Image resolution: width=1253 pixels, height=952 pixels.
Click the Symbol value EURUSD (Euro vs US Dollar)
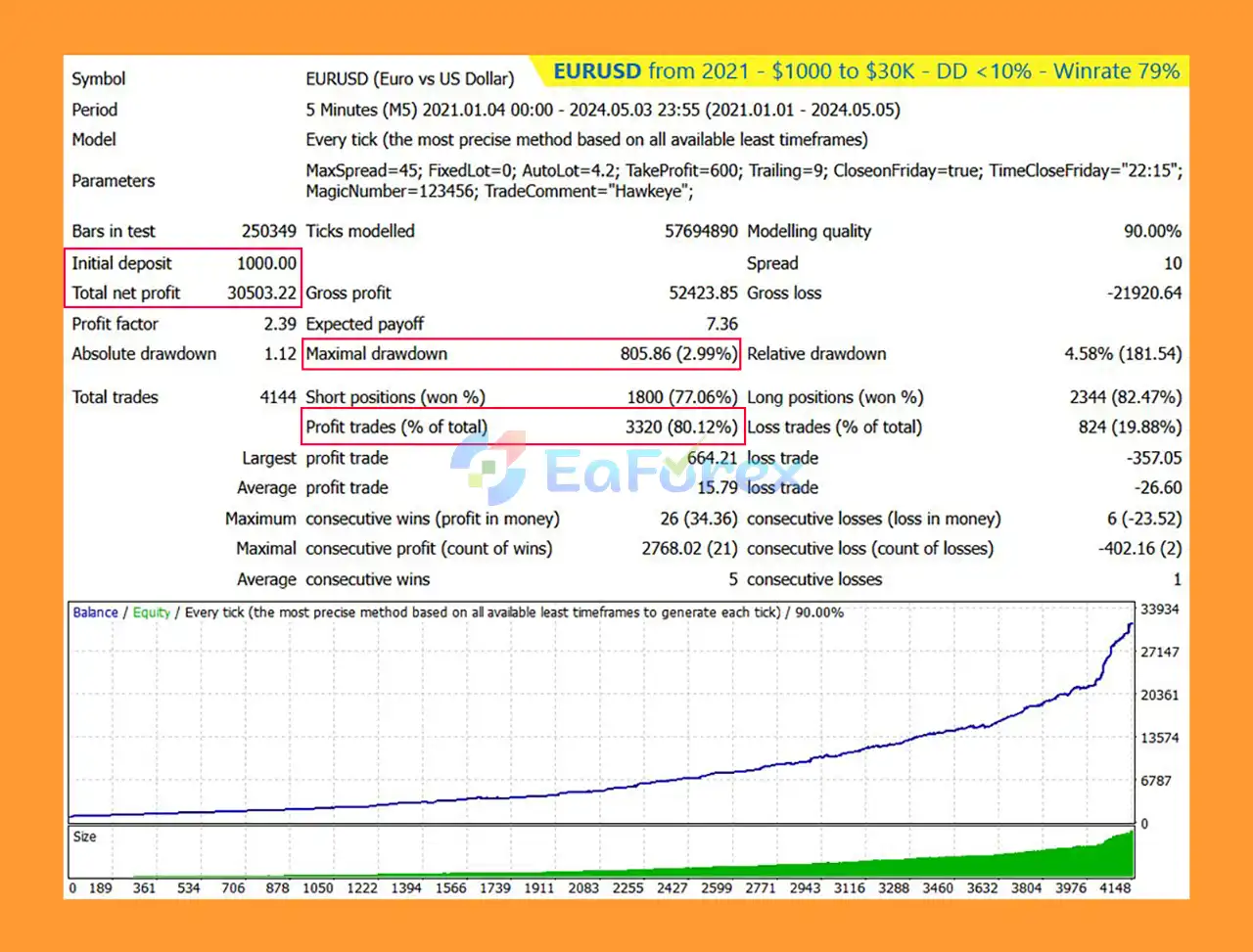click(x=409, y=79)
